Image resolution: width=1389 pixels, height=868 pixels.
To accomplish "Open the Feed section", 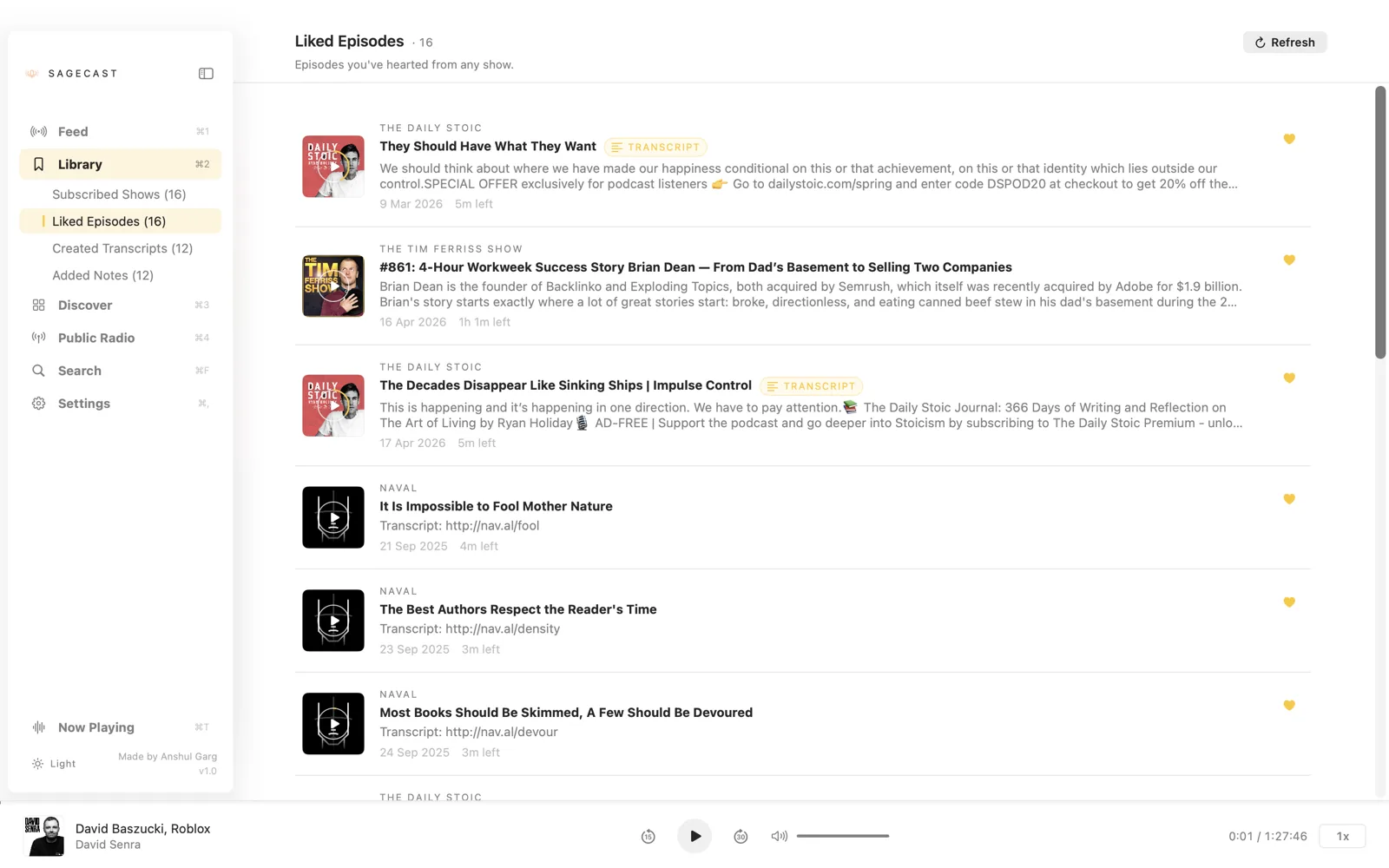I will pyautogui.click(x=72, y=131).
